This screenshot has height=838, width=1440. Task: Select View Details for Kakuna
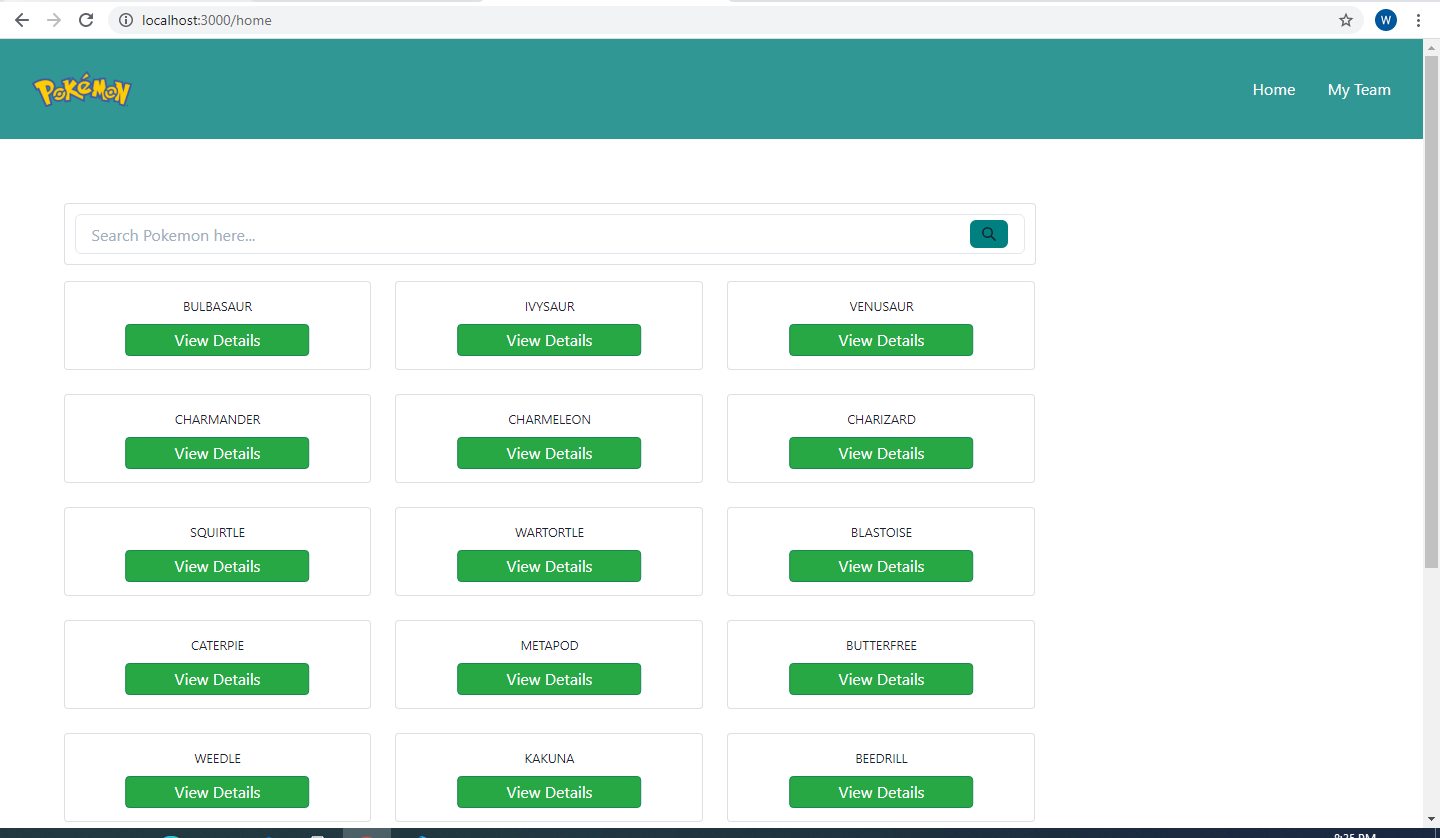549,792
